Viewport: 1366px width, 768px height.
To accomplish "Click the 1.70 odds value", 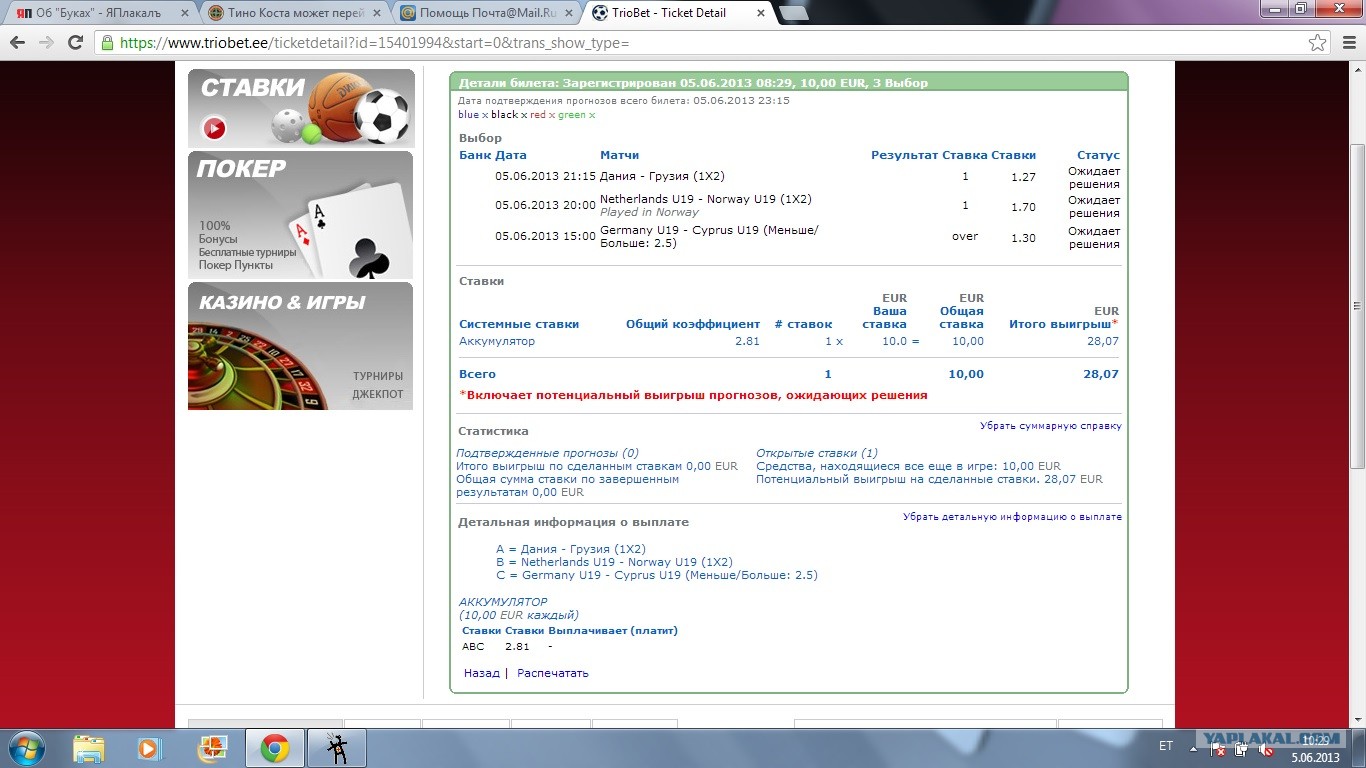I will point(1023,207).
